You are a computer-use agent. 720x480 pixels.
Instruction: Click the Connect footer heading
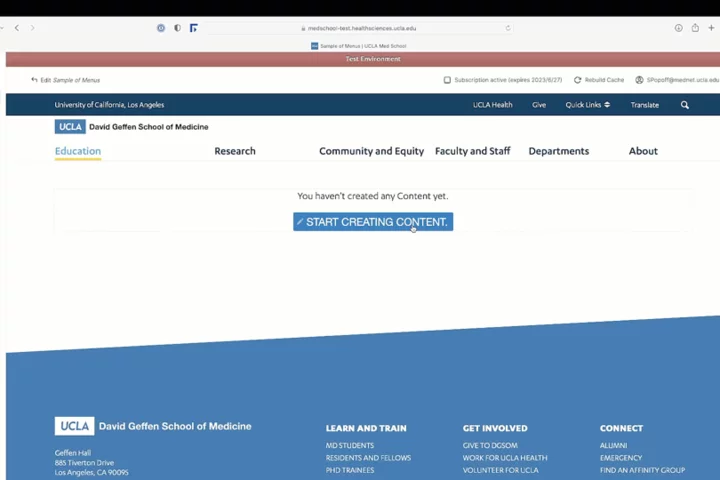[x=621, y=428]
